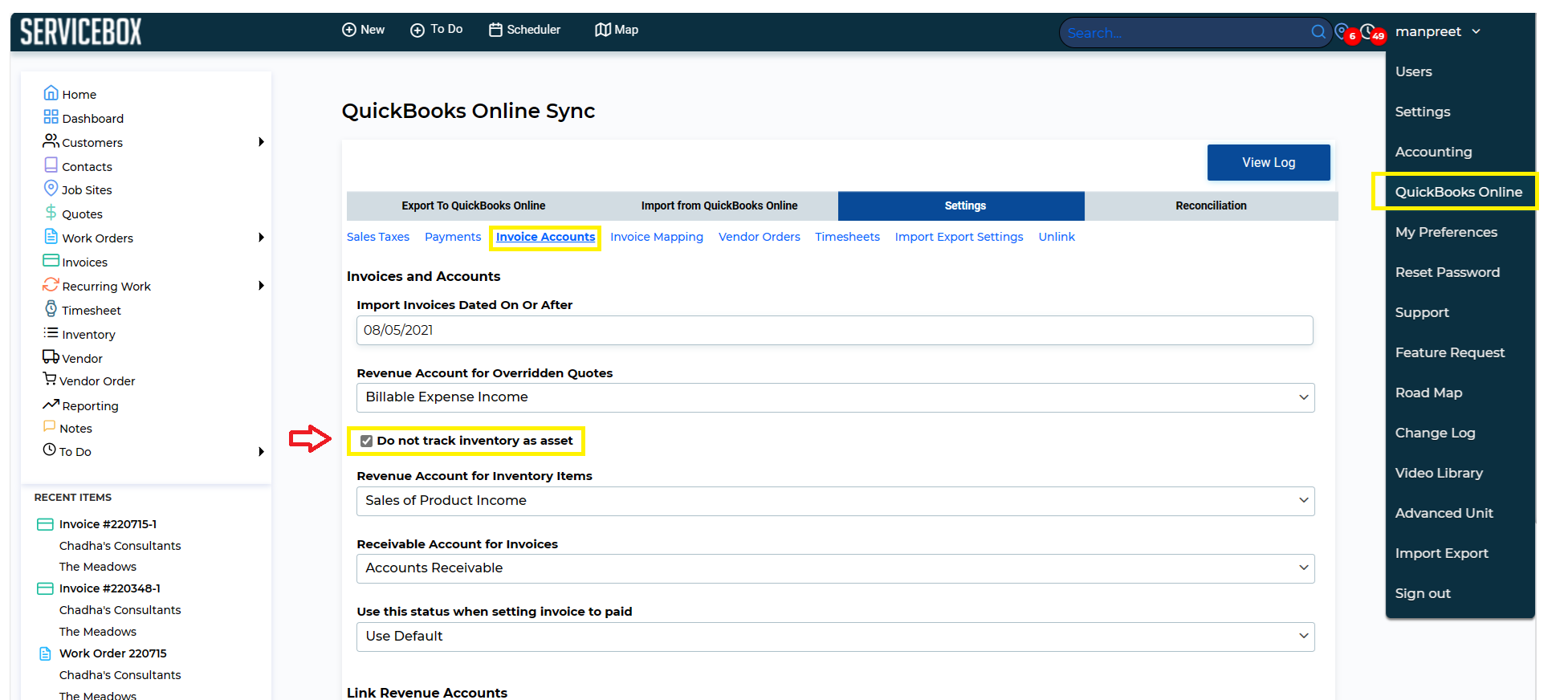
Task: Click the Dashboard grid icon
Action: click(51, 117)
